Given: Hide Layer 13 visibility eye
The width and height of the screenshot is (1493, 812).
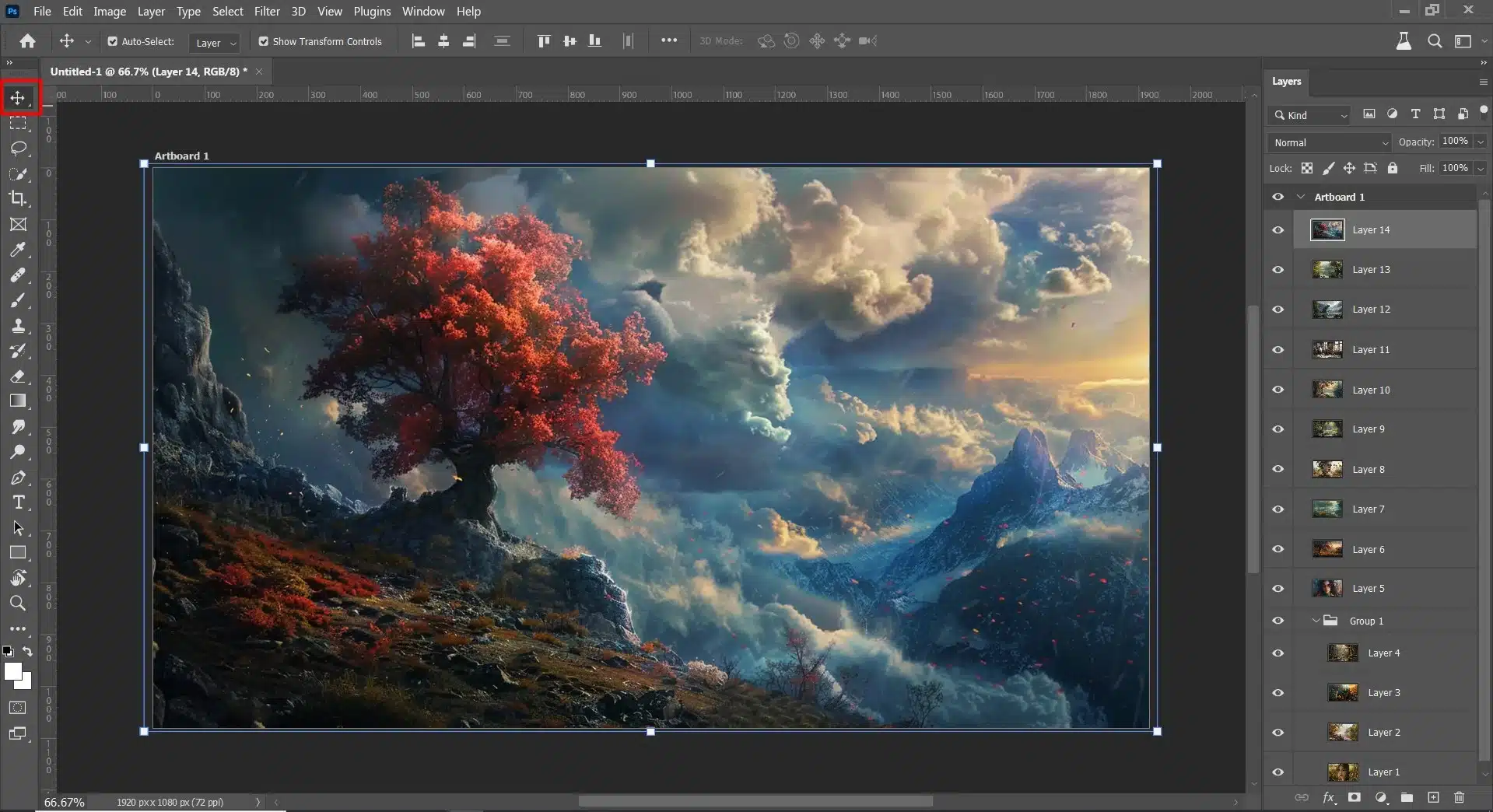Looking at the screenshot, I should 1277,270.
